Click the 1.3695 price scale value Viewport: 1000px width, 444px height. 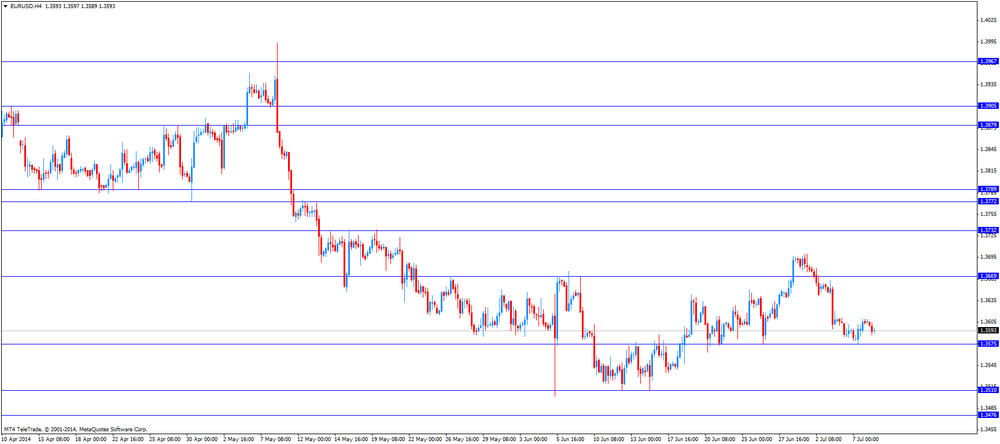(989, 257)
